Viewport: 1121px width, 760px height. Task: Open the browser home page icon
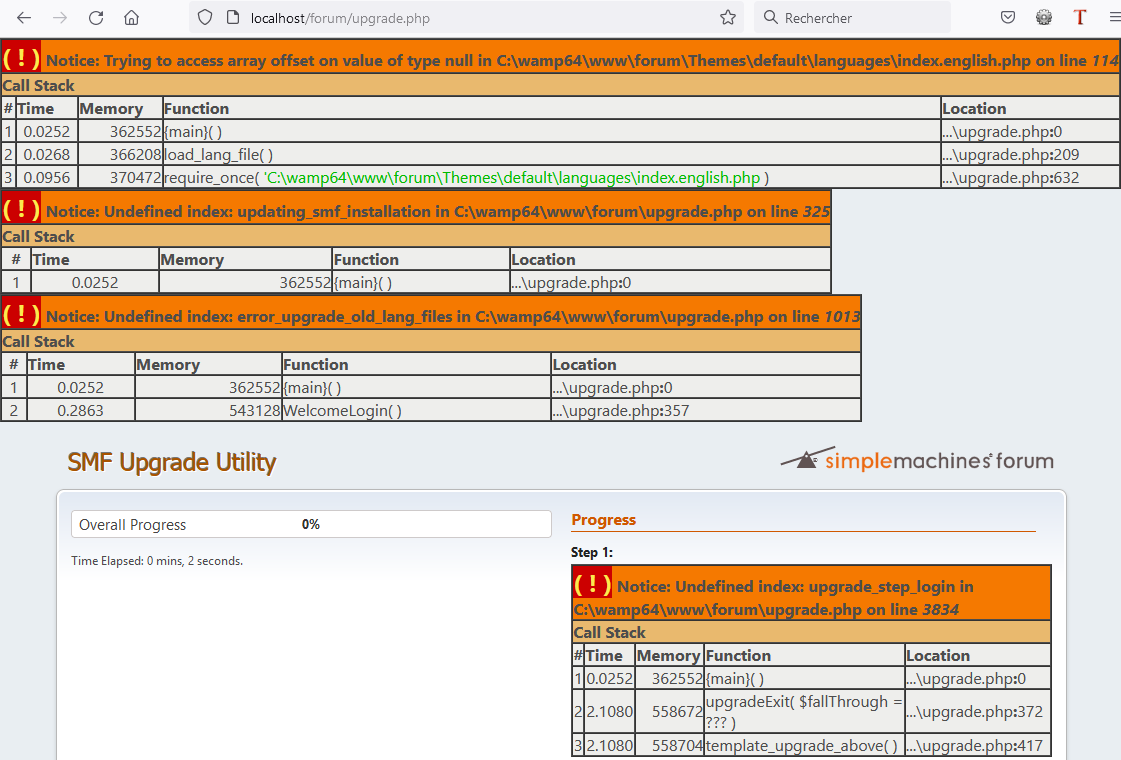(x=132, y=18)
